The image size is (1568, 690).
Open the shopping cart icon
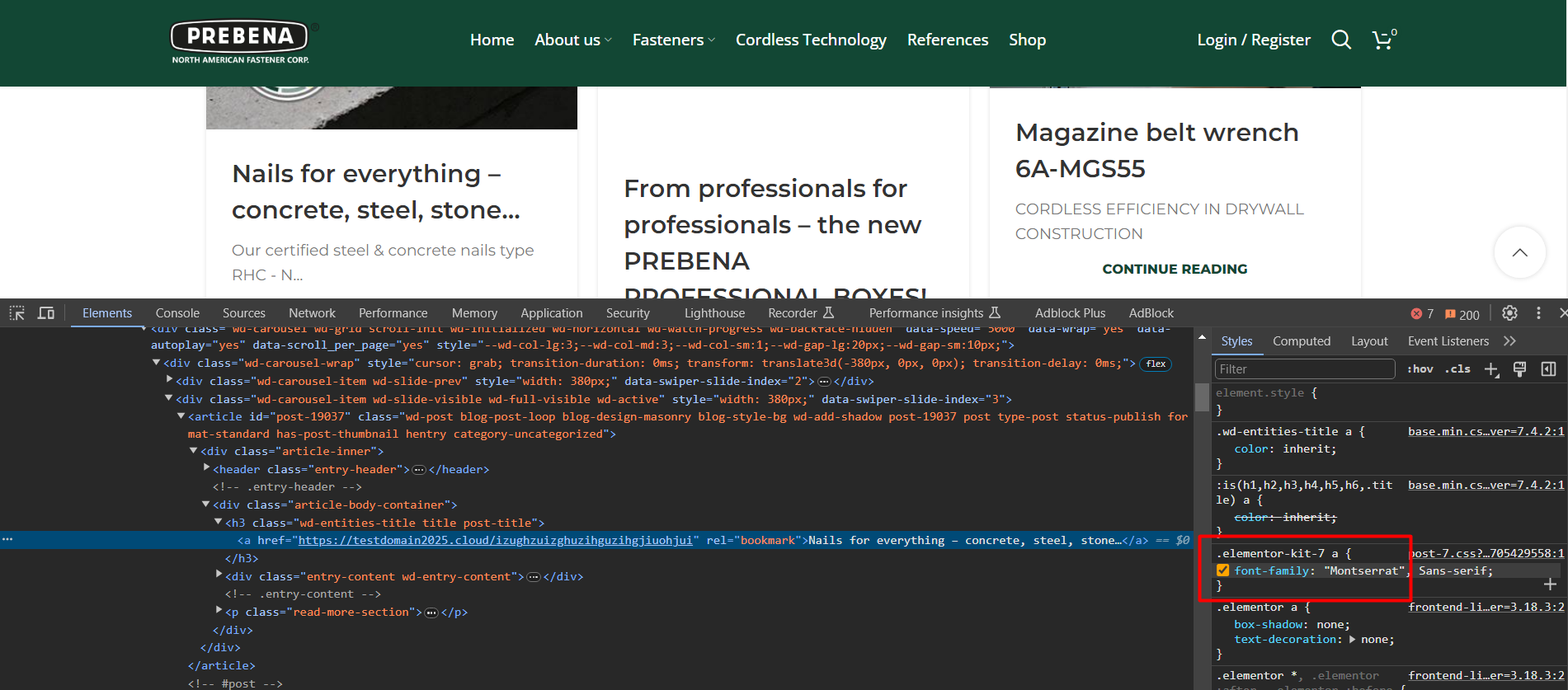(1384, 40)
